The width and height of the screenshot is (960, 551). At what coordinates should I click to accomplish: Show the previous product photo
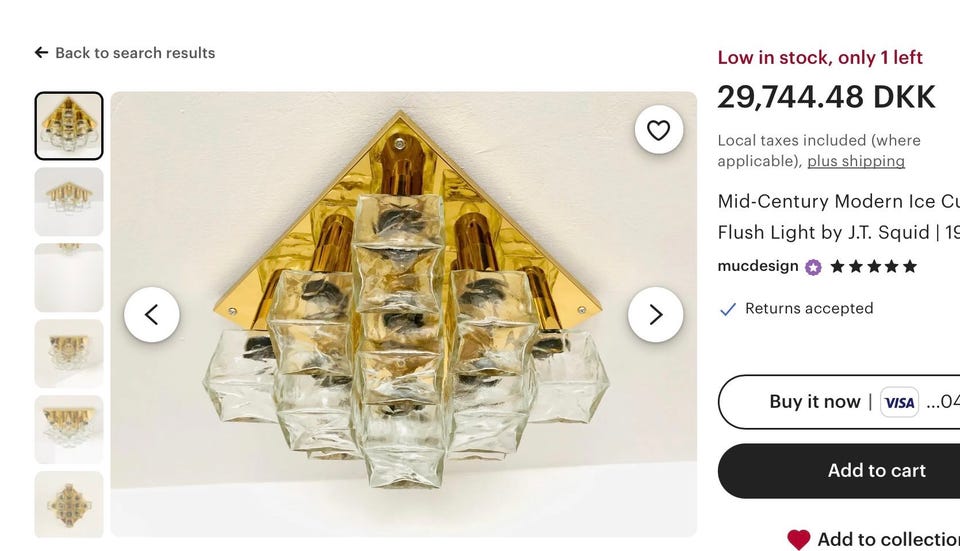(x=152, y=315)
